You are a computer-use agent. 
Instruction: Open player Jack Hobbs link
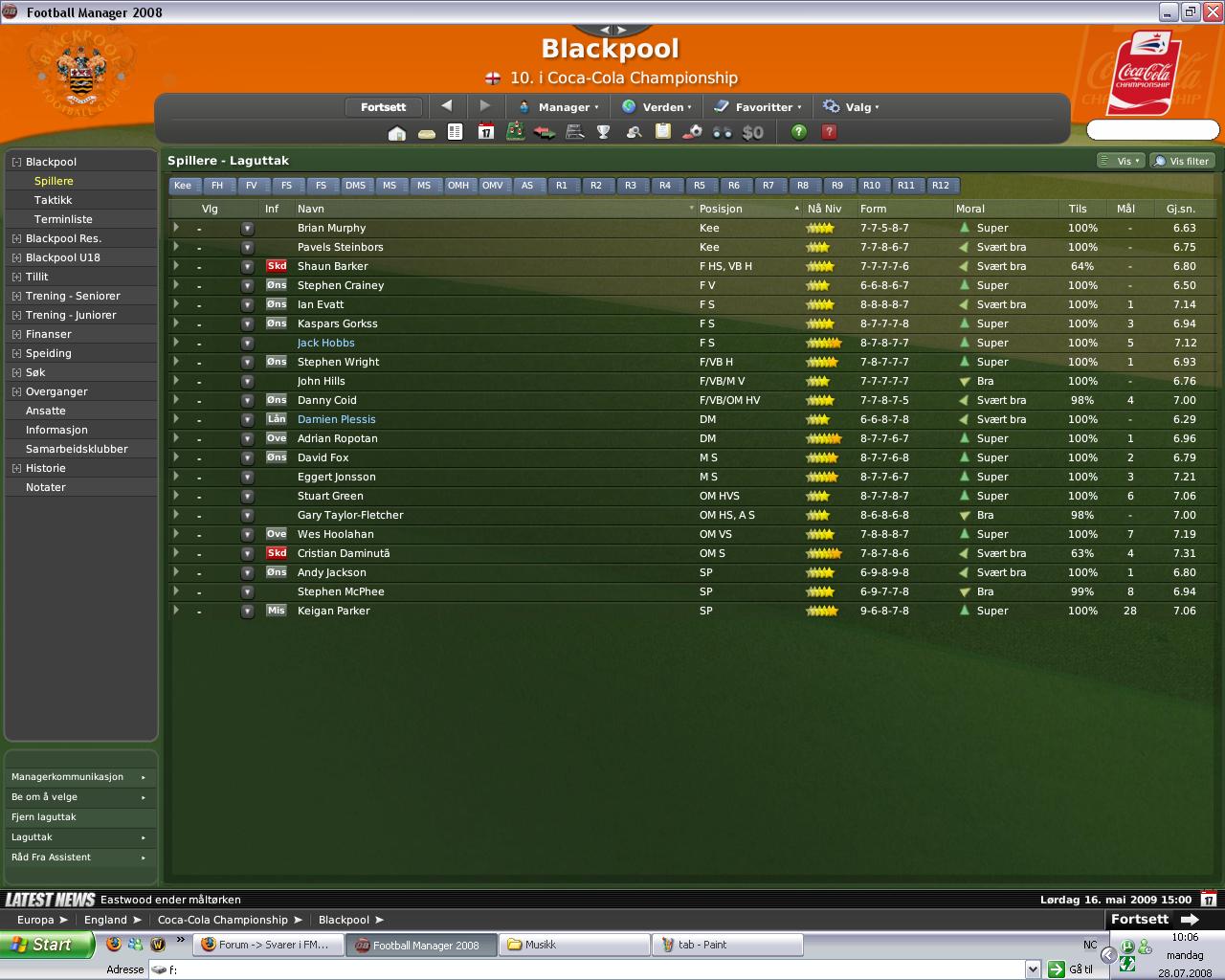coord(326,343)
